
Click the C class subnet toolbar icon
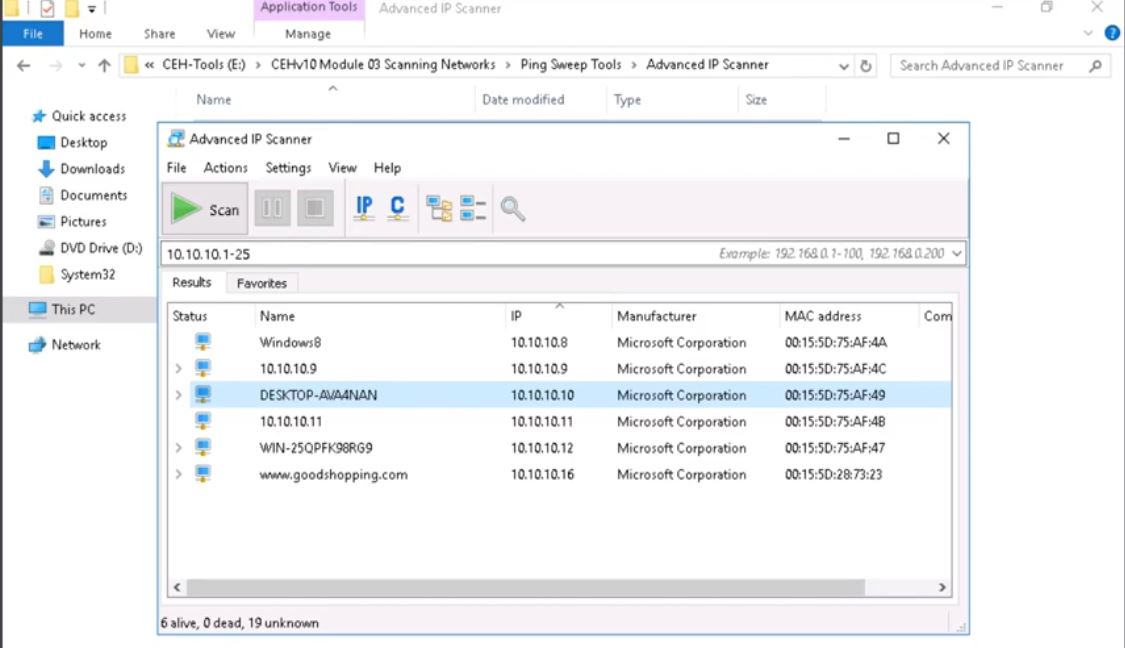[397, 208]
